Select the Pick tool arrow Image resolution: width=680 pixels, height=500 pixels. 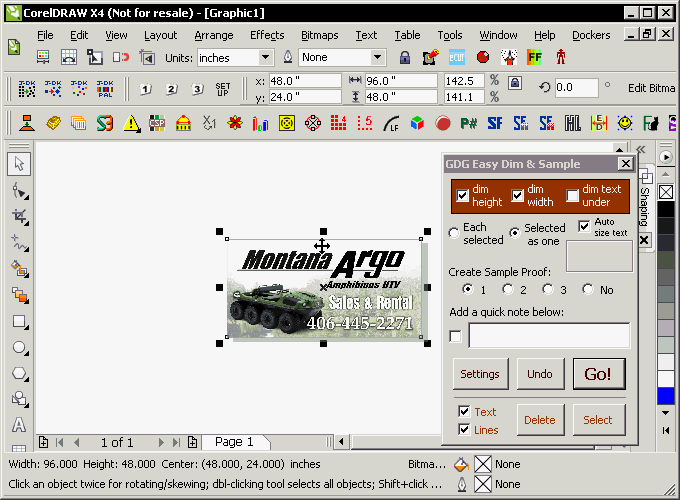pos(19,164)
